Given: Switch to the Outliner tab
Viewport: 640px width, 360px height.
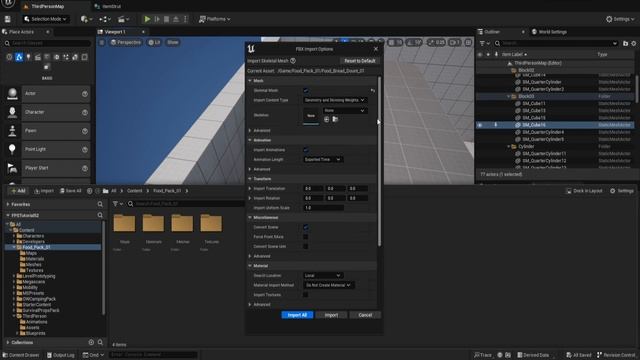Looking at the screenshot, I should click(491, 31).
